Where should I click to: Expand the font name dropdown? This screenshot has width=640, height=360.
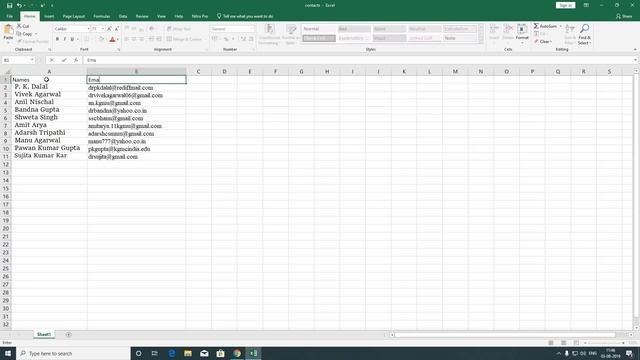click(x=88, y=29)
